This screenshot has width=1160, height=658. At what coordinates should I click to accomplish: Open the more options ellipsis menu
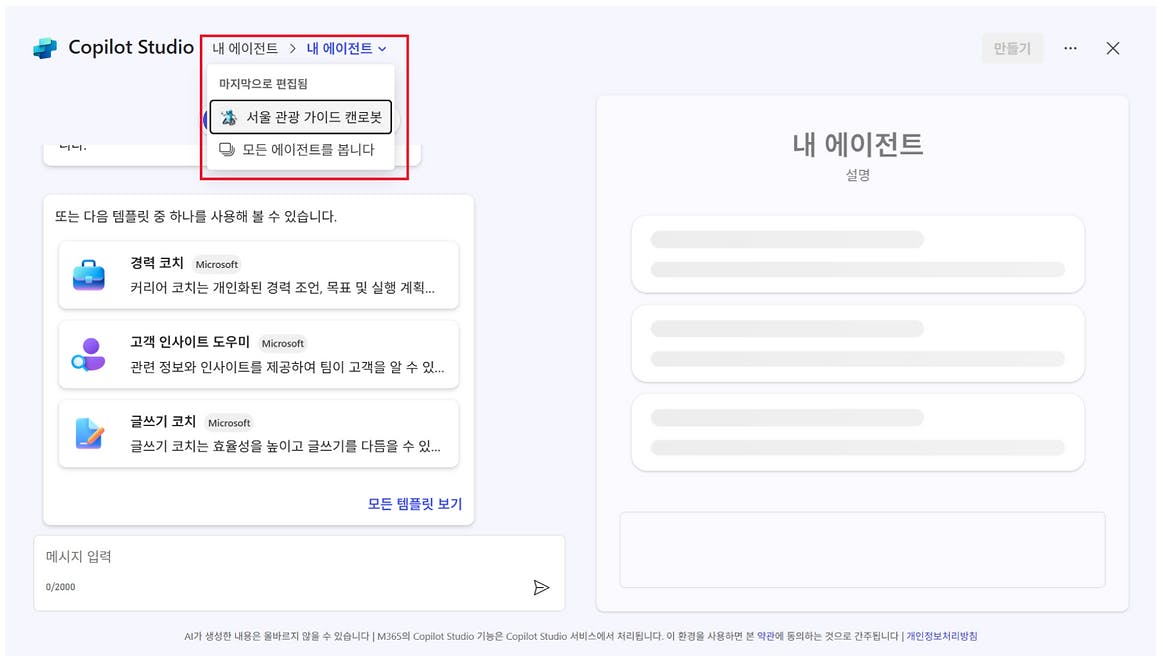[x=1070, y=48]
